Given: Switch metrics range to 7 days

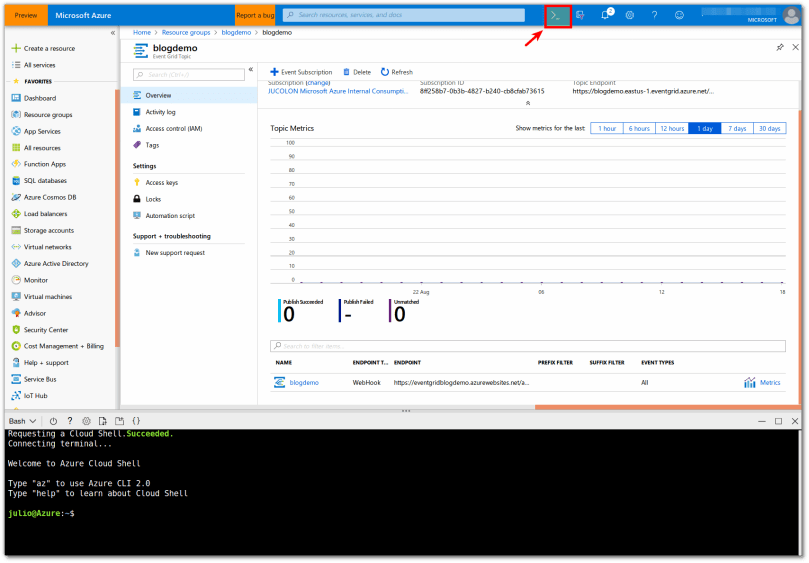Looking at the screenshot, I should click(737, 128).
